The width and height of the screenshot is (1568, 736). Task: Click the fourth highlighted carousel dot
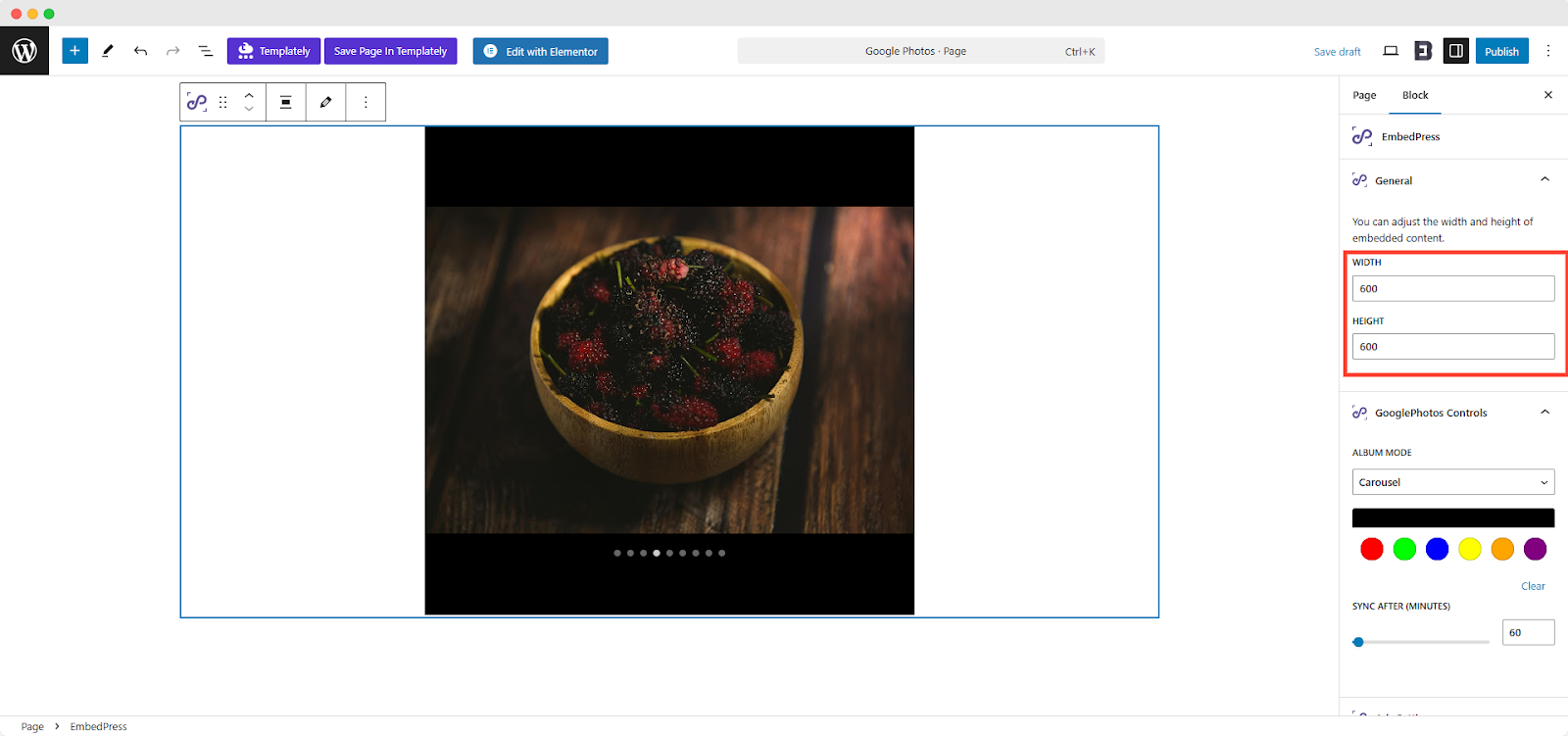[657, 553]
